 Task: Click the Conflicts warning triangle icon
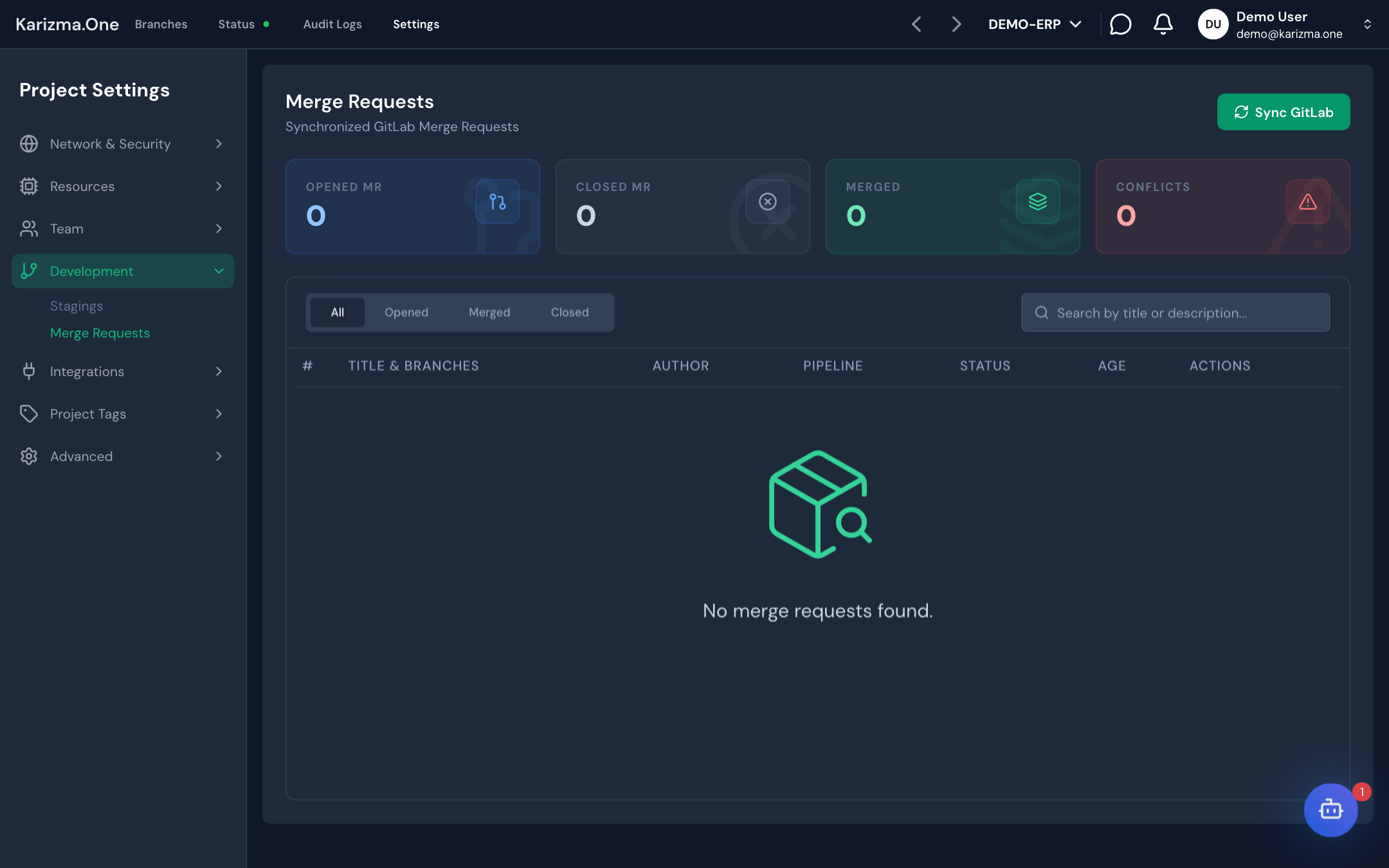coord(1307,201)
